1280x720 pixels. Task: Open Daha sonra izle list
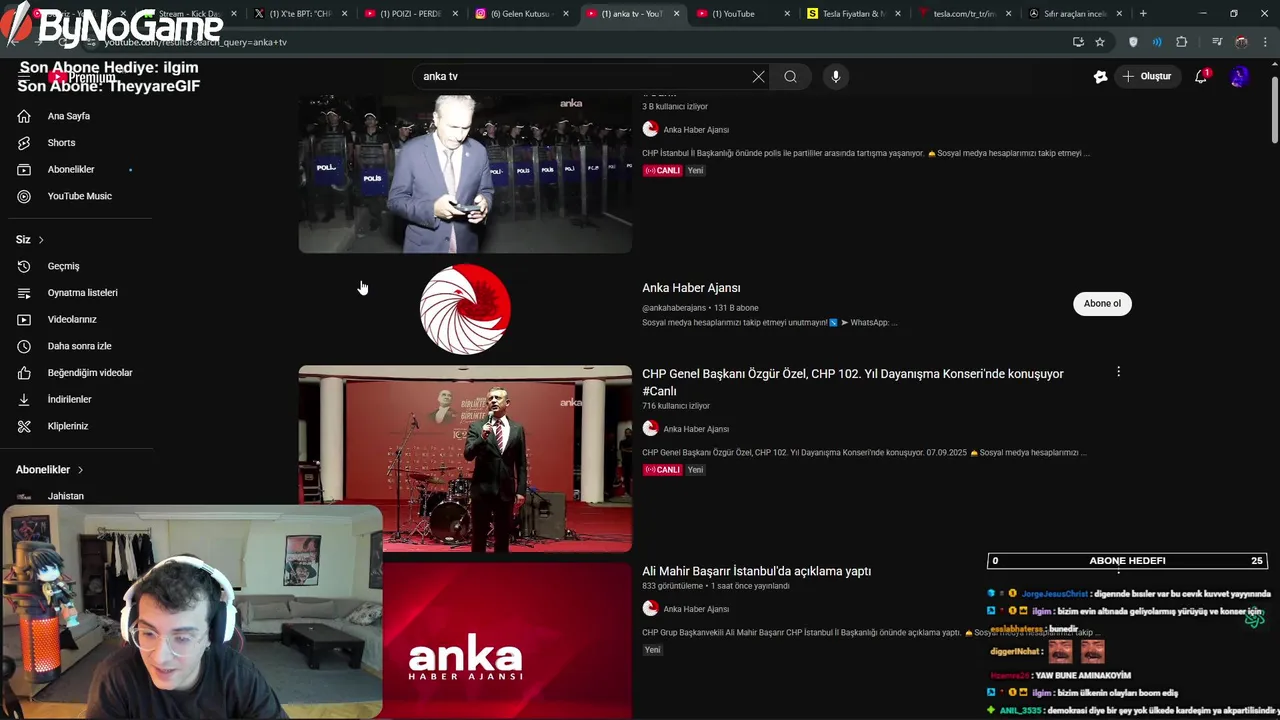pyautogui.click(x=79, y=346)
